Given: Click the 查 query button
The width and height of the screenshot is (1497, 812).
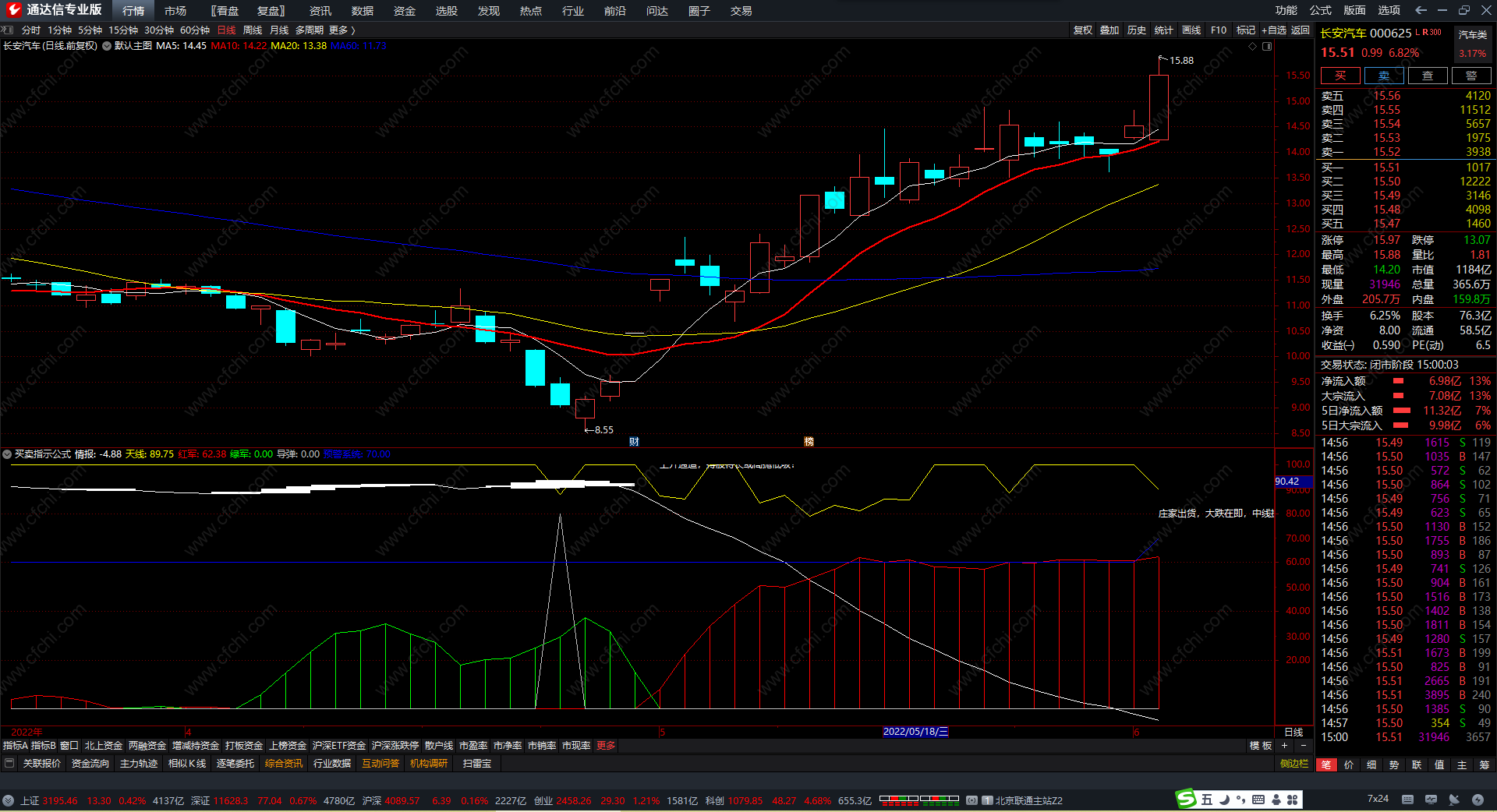Looking at the screenshot, I should (x=1428, y=76).
